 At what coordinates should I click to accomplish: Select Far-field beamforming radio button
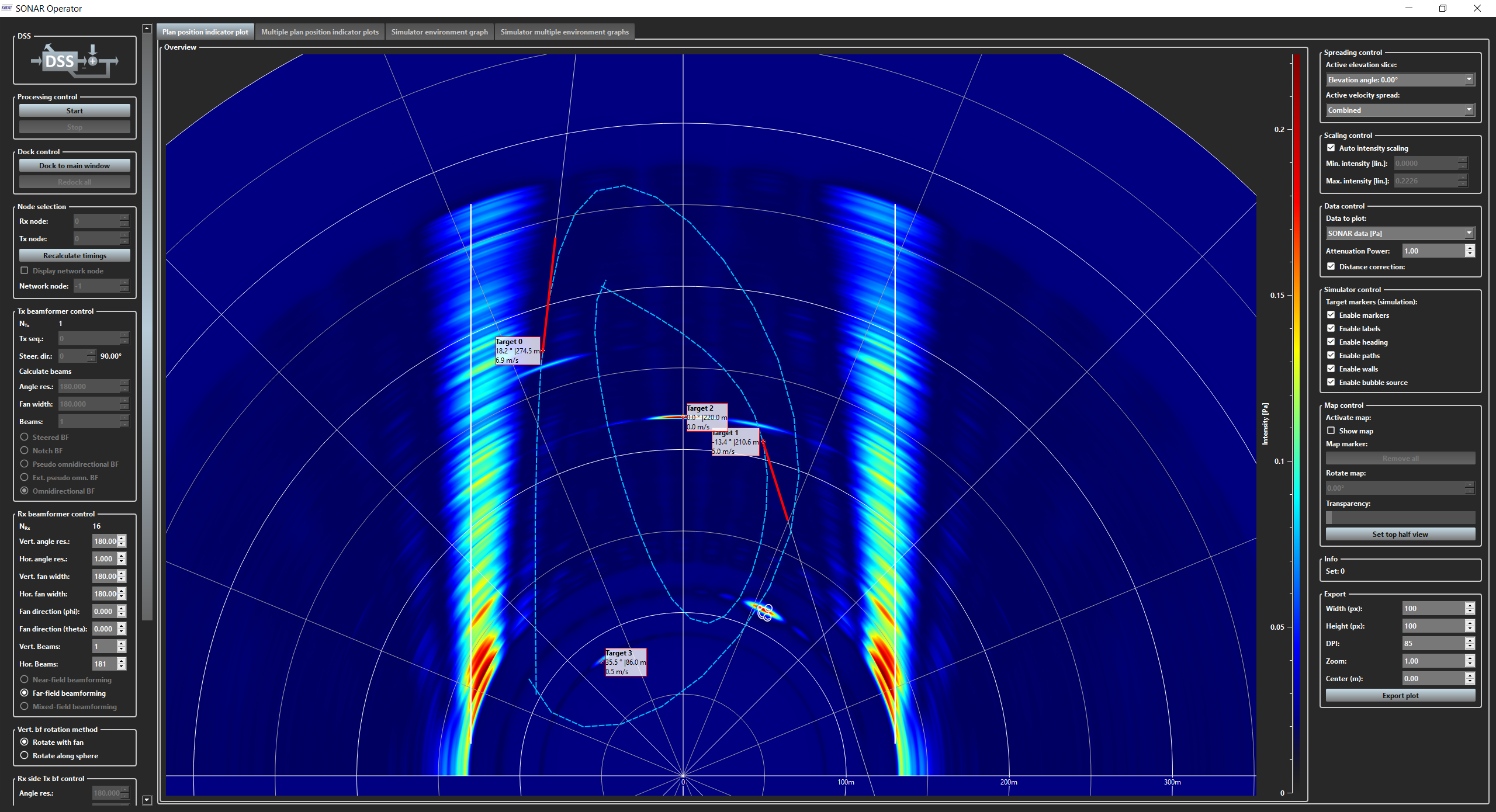[x=25, y=693]
